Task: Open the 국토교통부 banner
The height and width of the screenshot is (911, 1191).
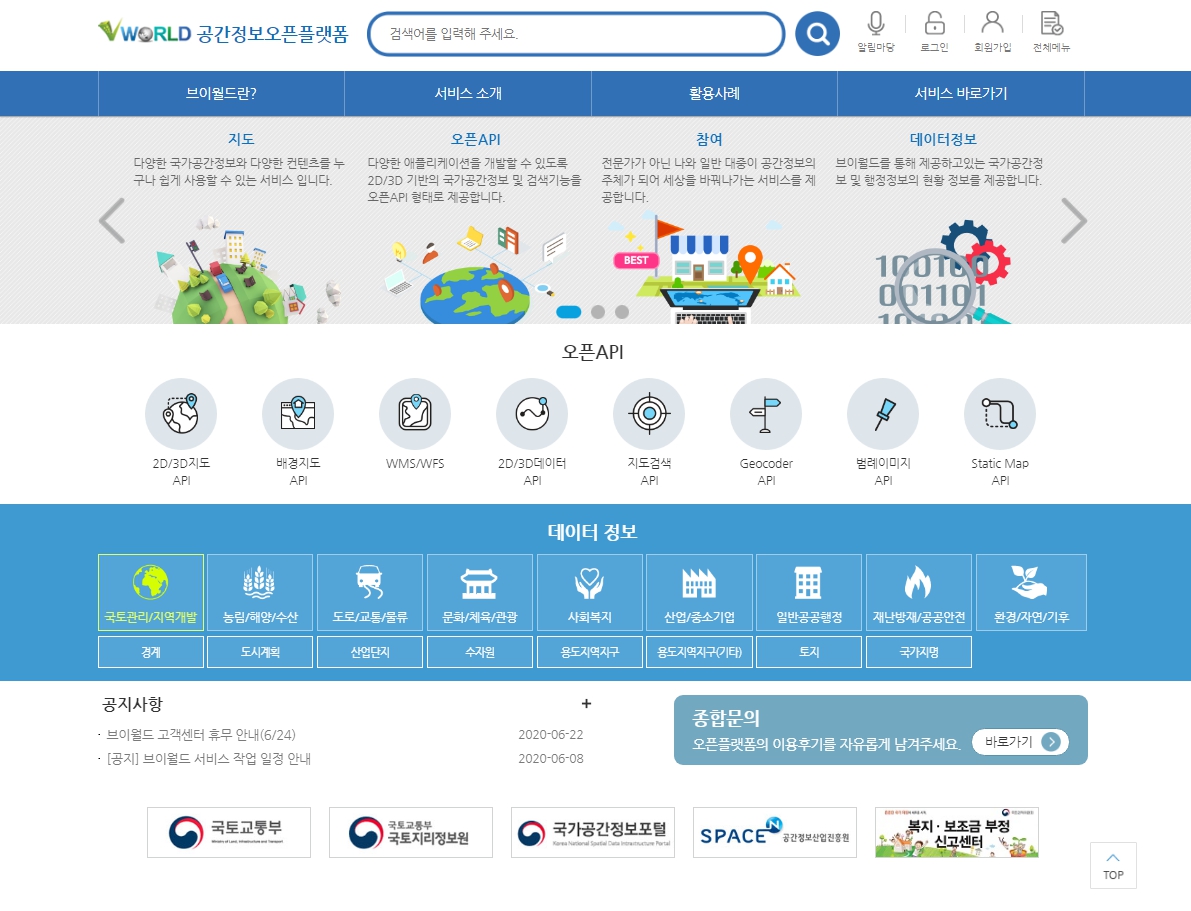Action: pyautogui.click(x=229, y=832)
